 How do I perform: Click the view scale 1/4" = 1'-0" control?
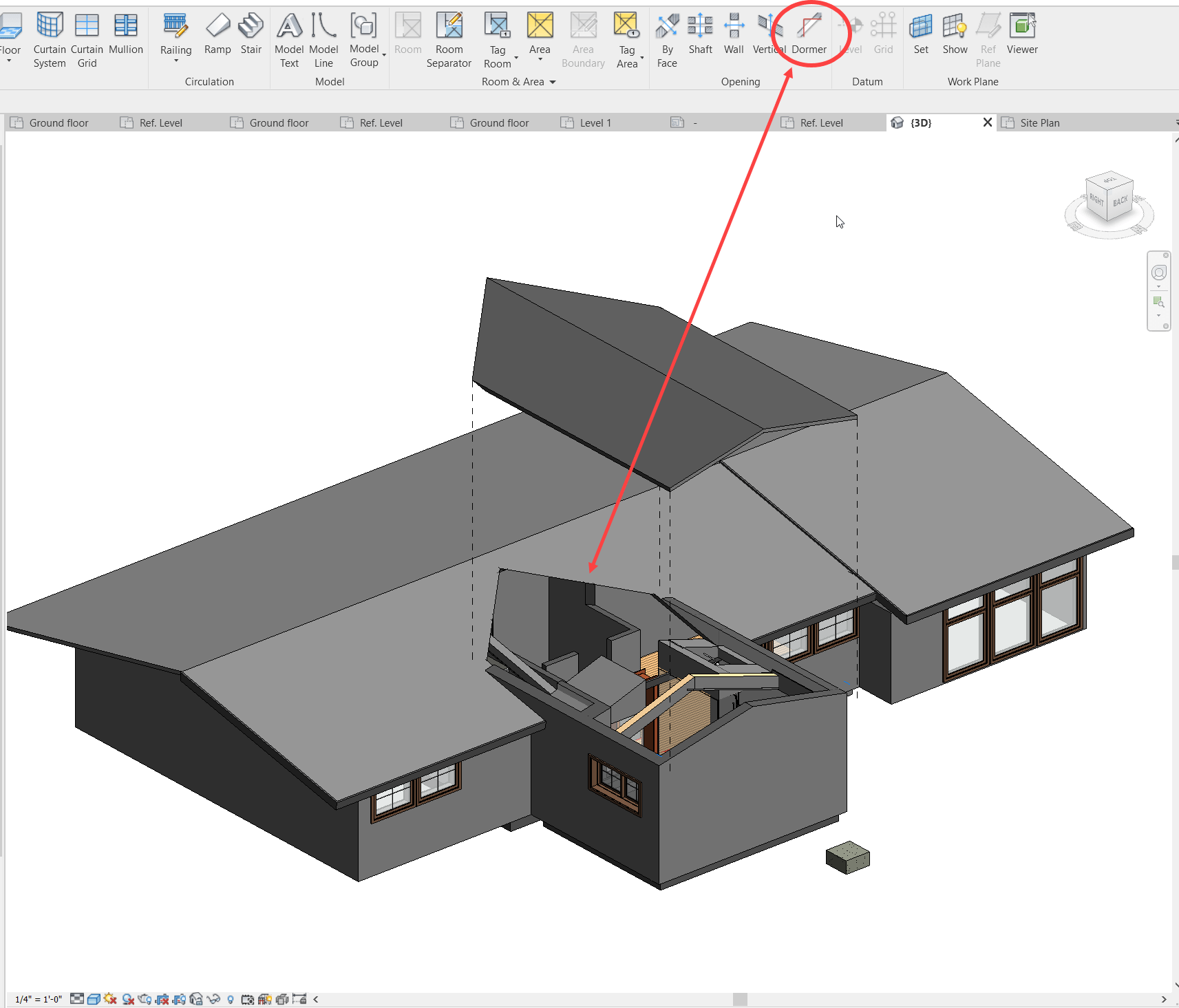(x=38, y=998)
